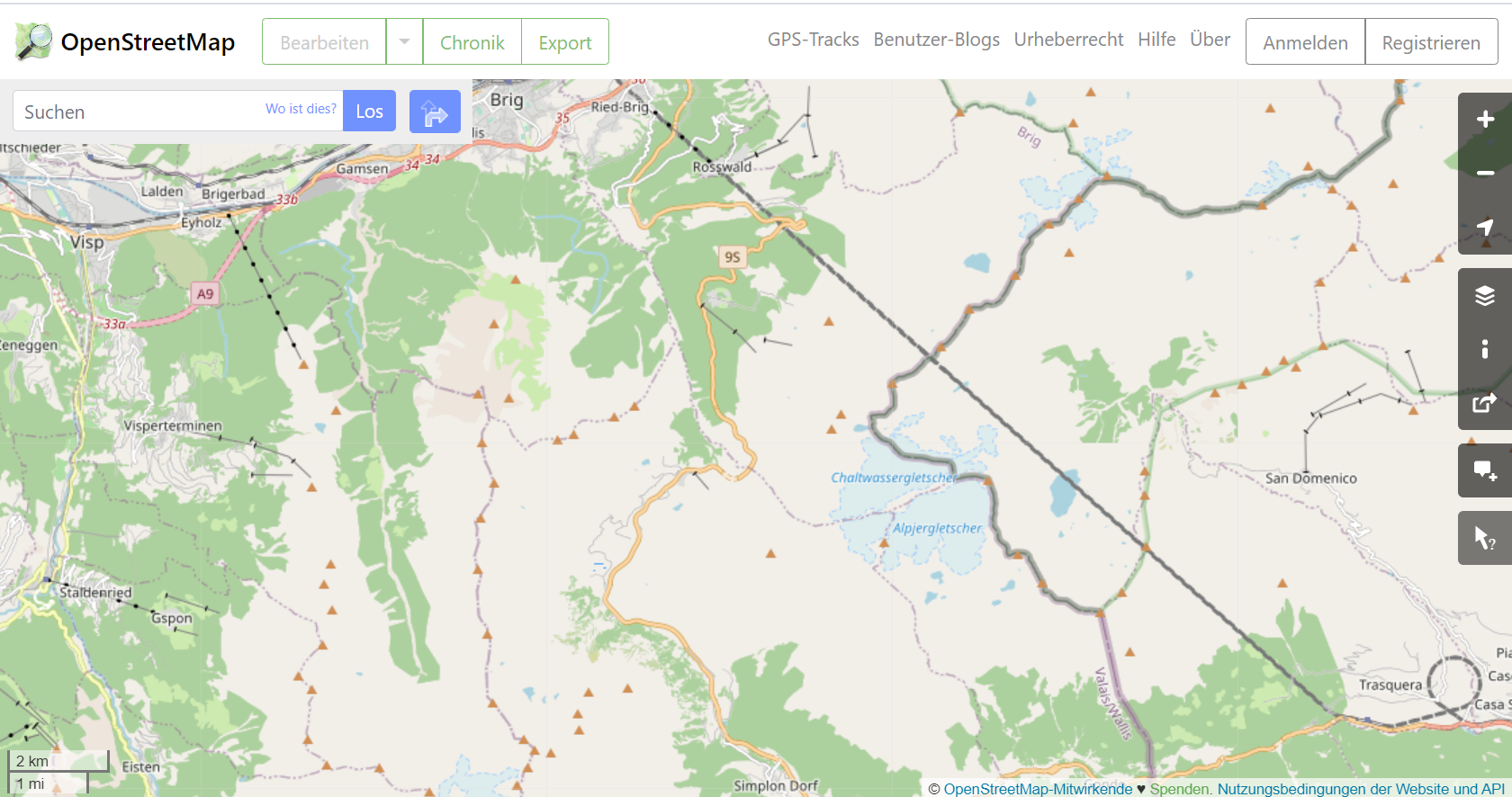Click the Staldenried place label
Screen dimensions: 1512x797
point(95,592)
